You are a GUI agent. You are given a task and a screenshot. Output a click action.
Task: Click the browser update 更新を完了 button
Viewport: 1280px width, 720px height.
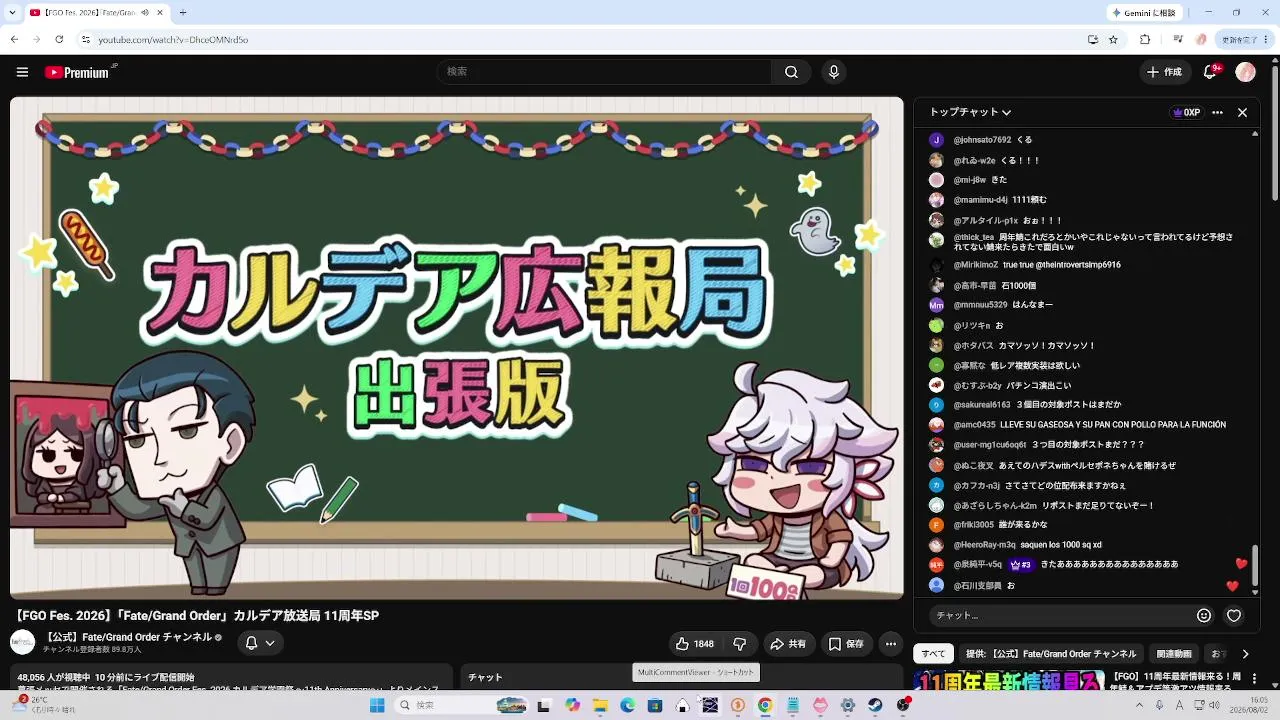tap(1245, 40)
